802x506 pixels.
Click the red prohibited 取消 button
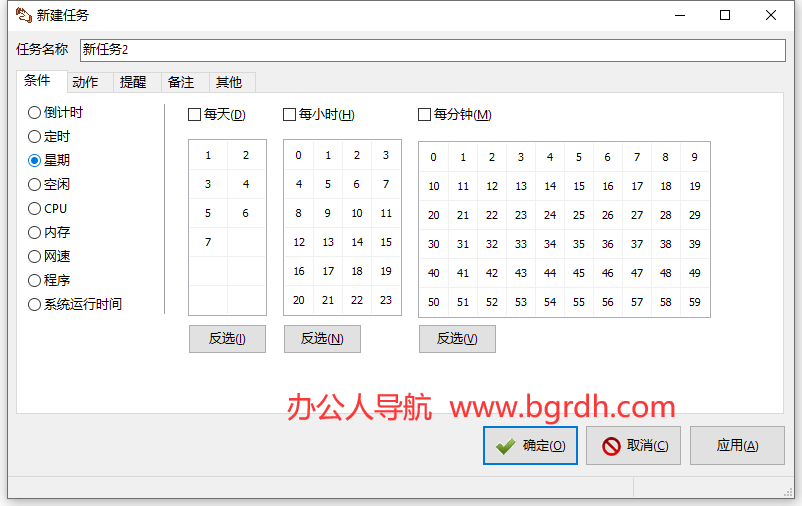pos(634,446)
